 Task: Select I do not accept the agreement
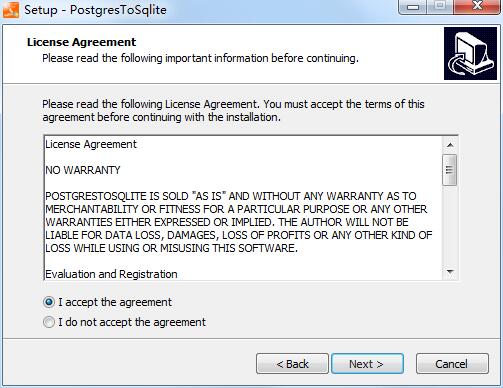(49, 322)
